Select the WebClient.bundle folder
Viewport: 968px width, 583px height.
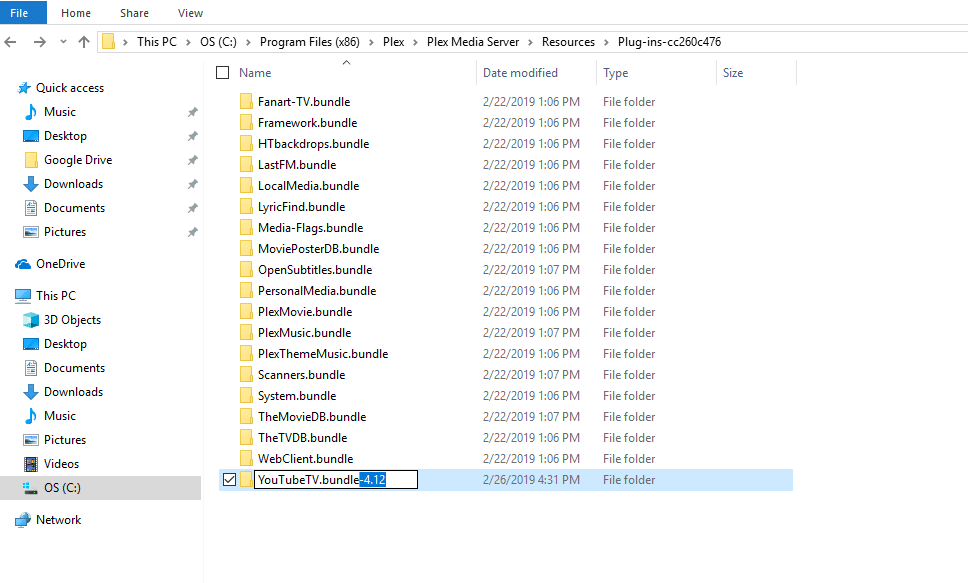coord(306,459)
